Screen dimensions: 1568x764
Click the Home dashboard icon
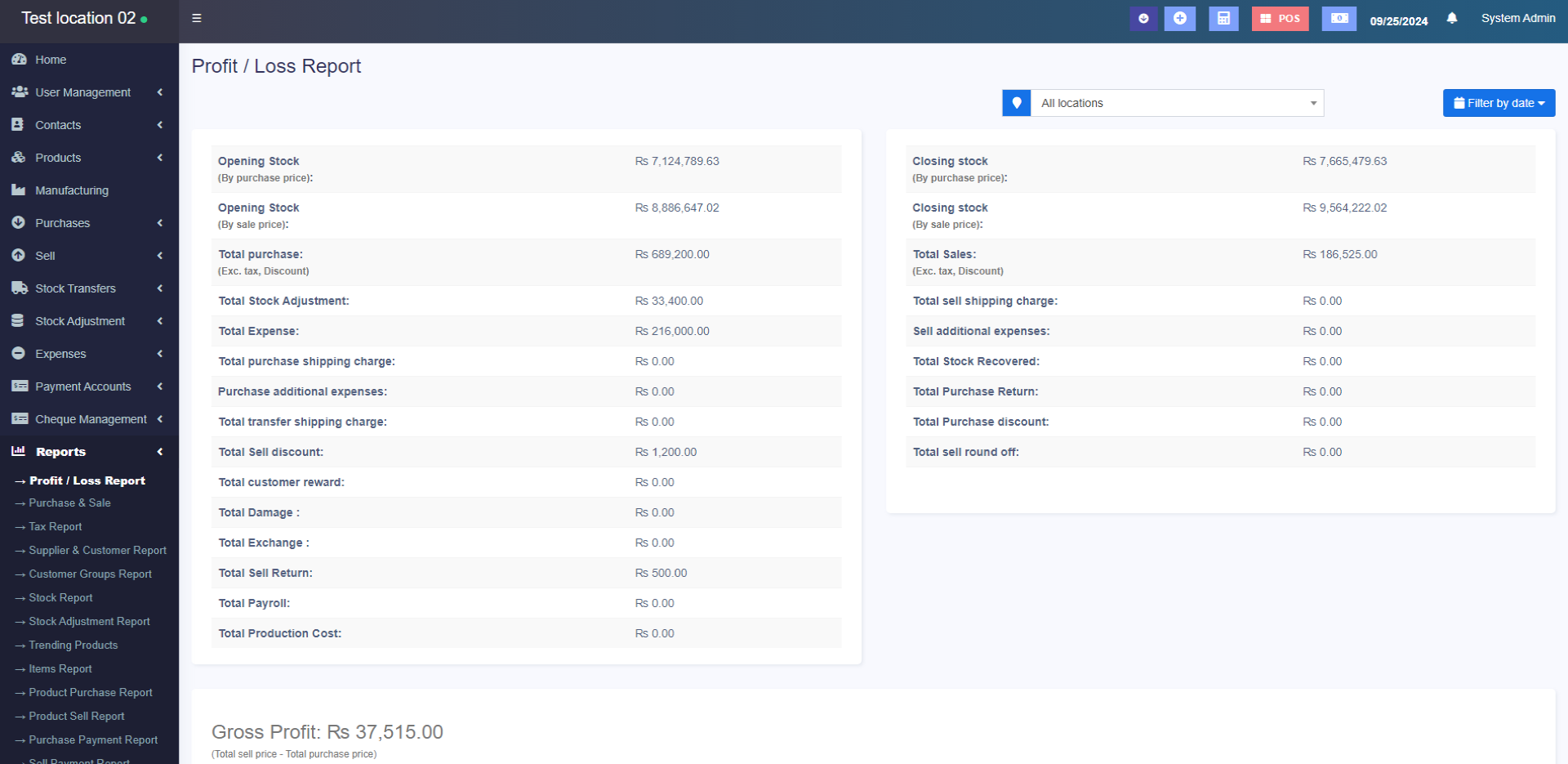pos(19,60)
